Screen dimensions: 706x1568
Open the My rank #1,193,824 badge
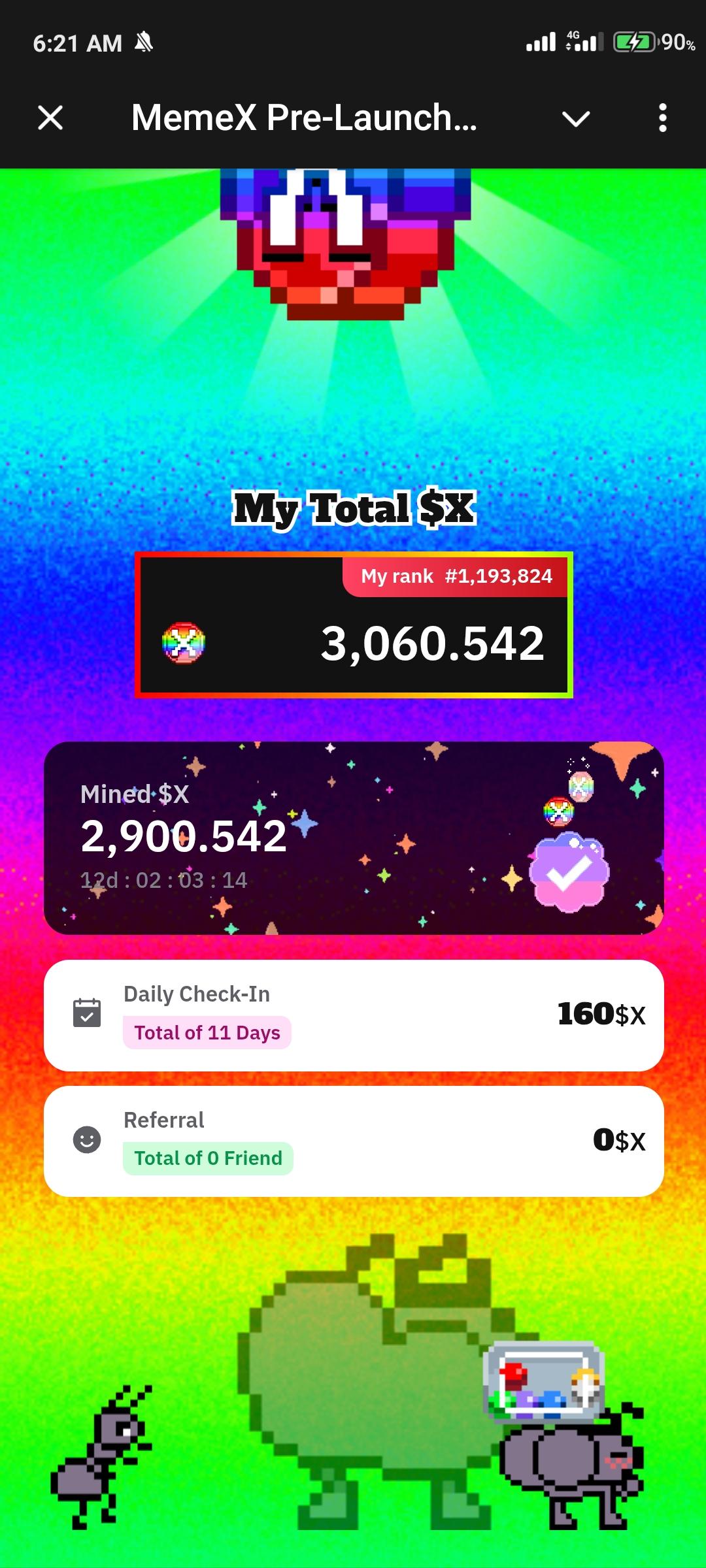point(456,576)
